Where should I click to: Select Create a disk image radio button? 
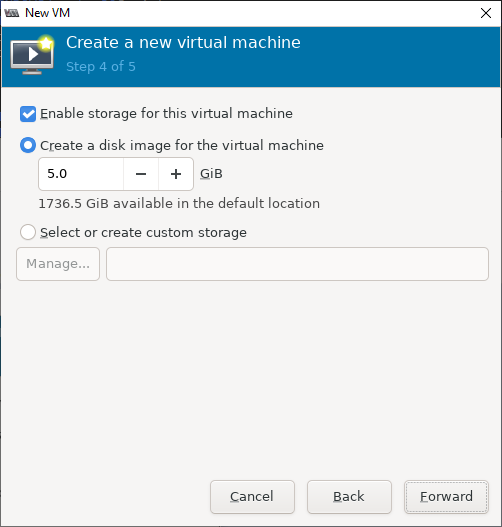(x=28, y=146)
